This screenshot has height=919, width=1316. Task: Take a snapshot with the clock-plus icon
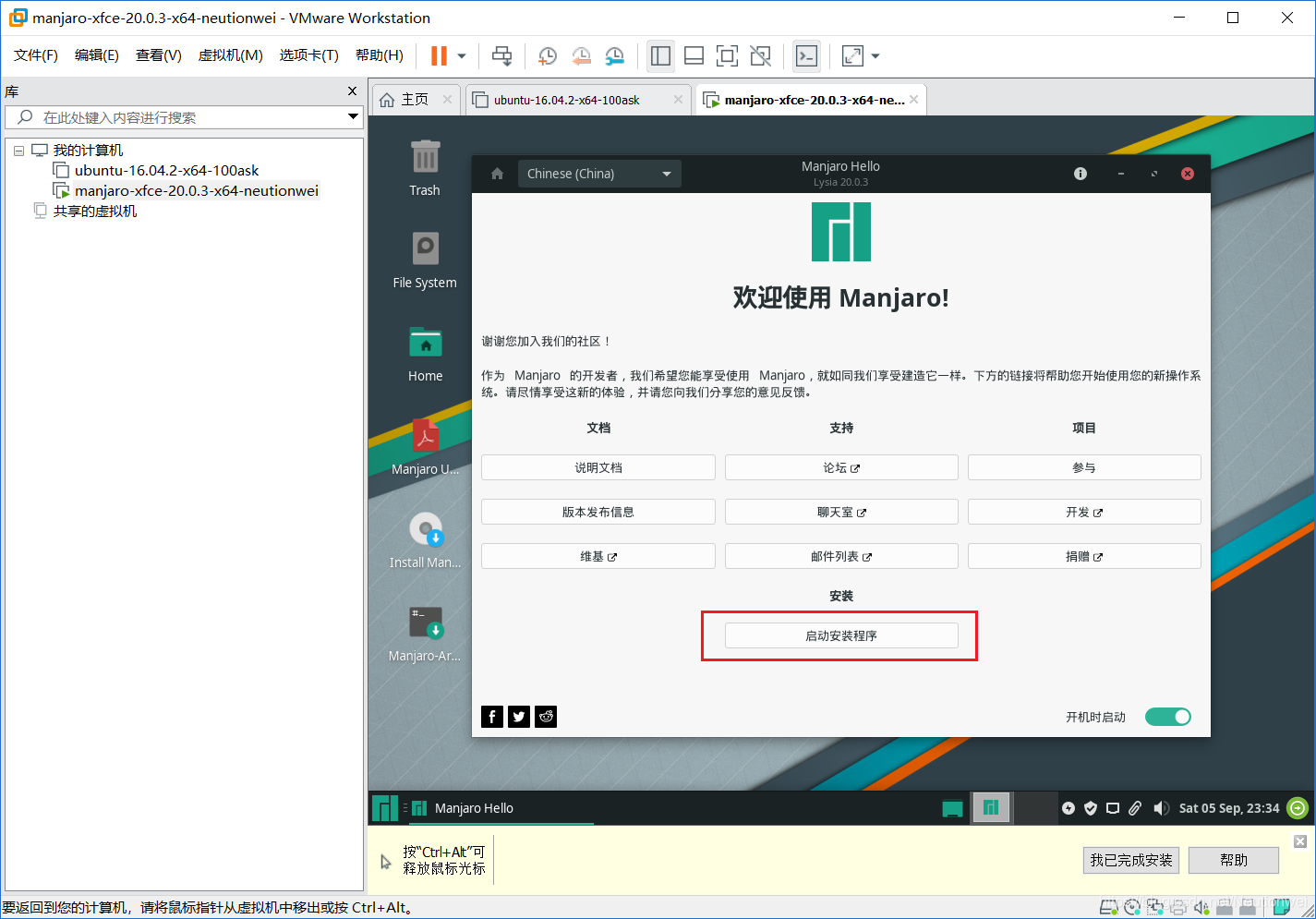click(x=547, y=56)
